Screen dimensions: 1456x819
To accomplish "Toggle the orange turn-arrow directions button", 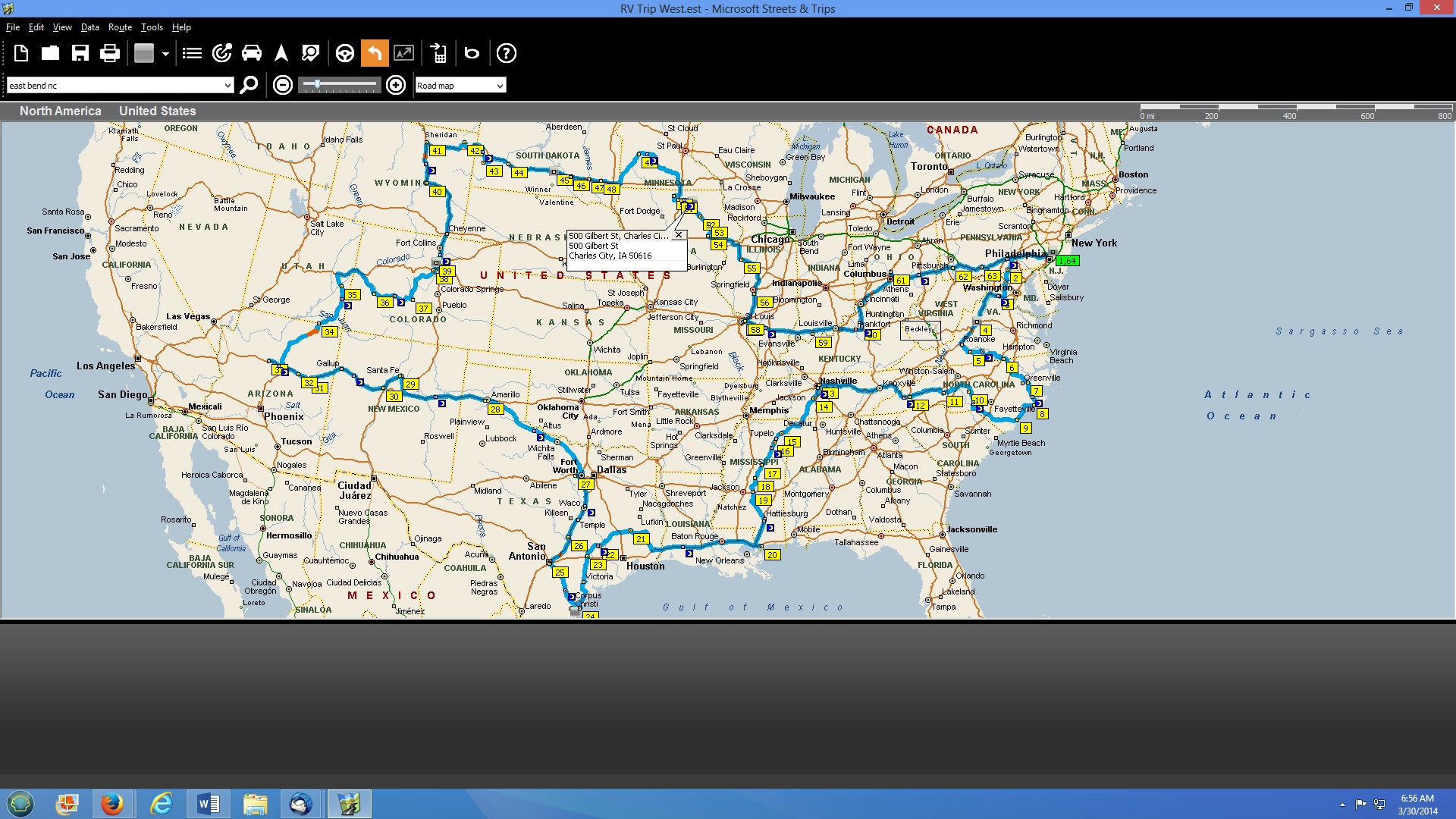I will 375,53.
